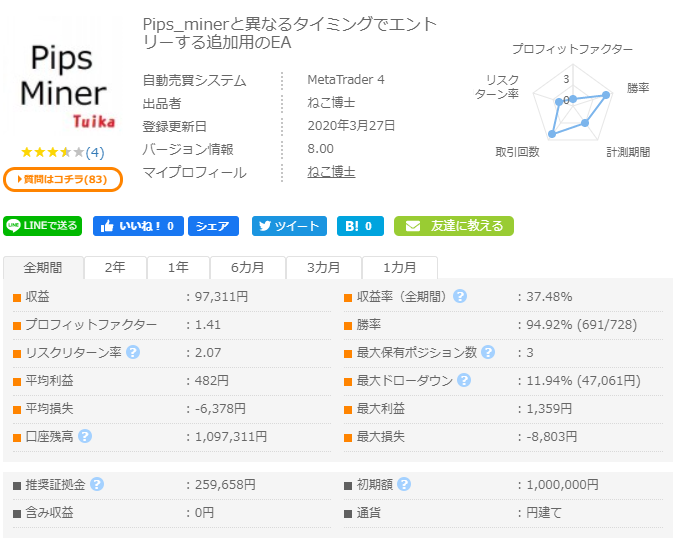
Task: Open help icon next to 推奨証拠金
Action: click(97, 484)
